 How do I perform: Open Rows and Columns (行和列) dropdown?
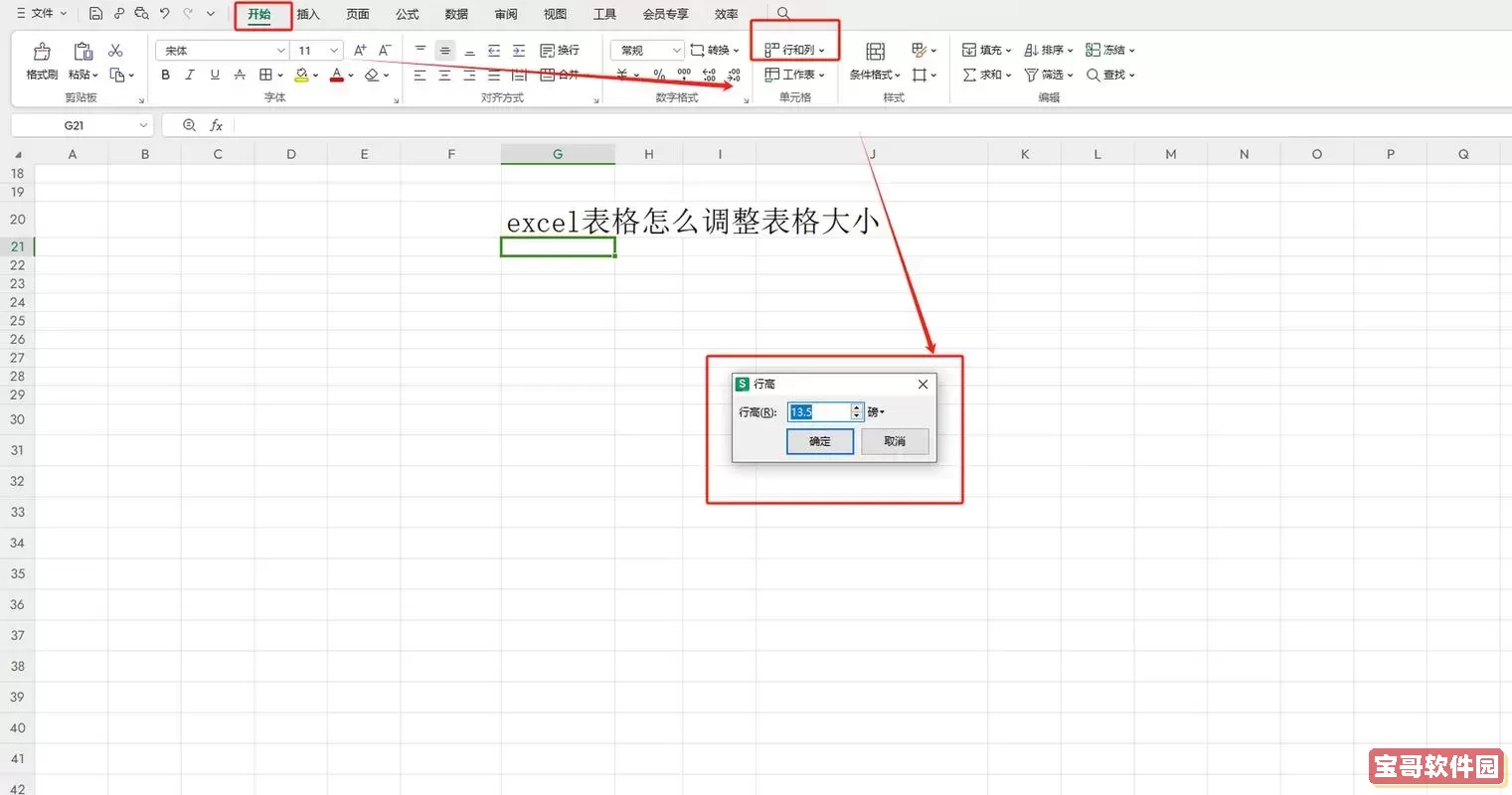click(x=795, y=50)
